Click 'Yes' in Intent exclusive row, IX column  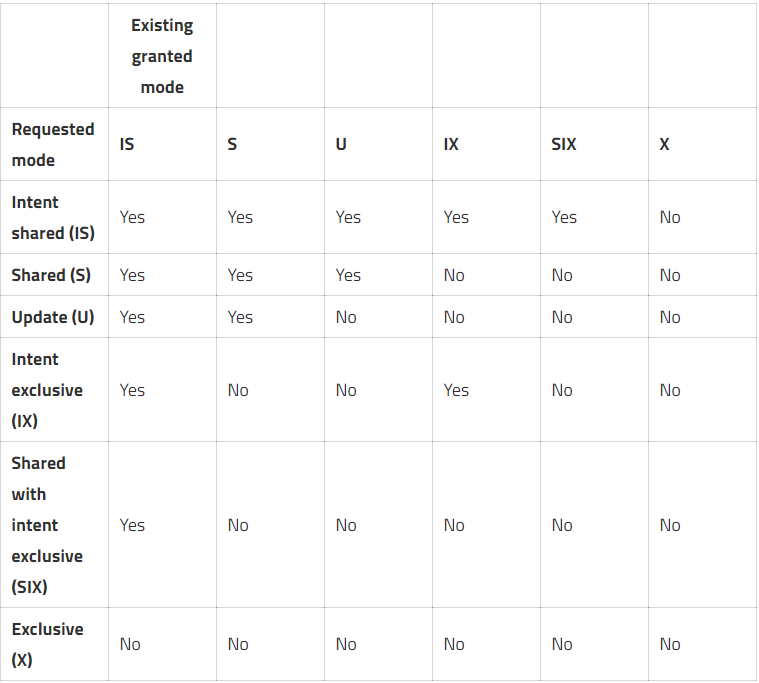click(456, 390)
